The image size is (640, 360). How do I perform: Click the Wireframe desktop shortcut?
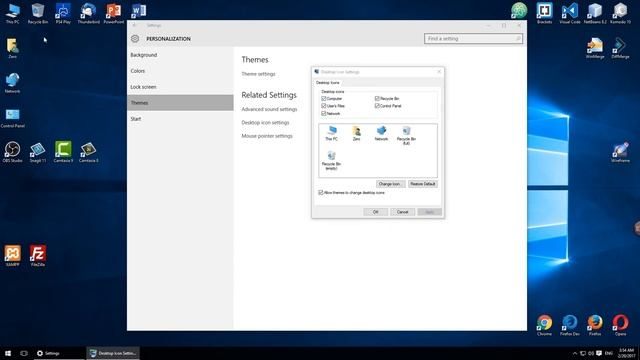click(x=620, y=152)
